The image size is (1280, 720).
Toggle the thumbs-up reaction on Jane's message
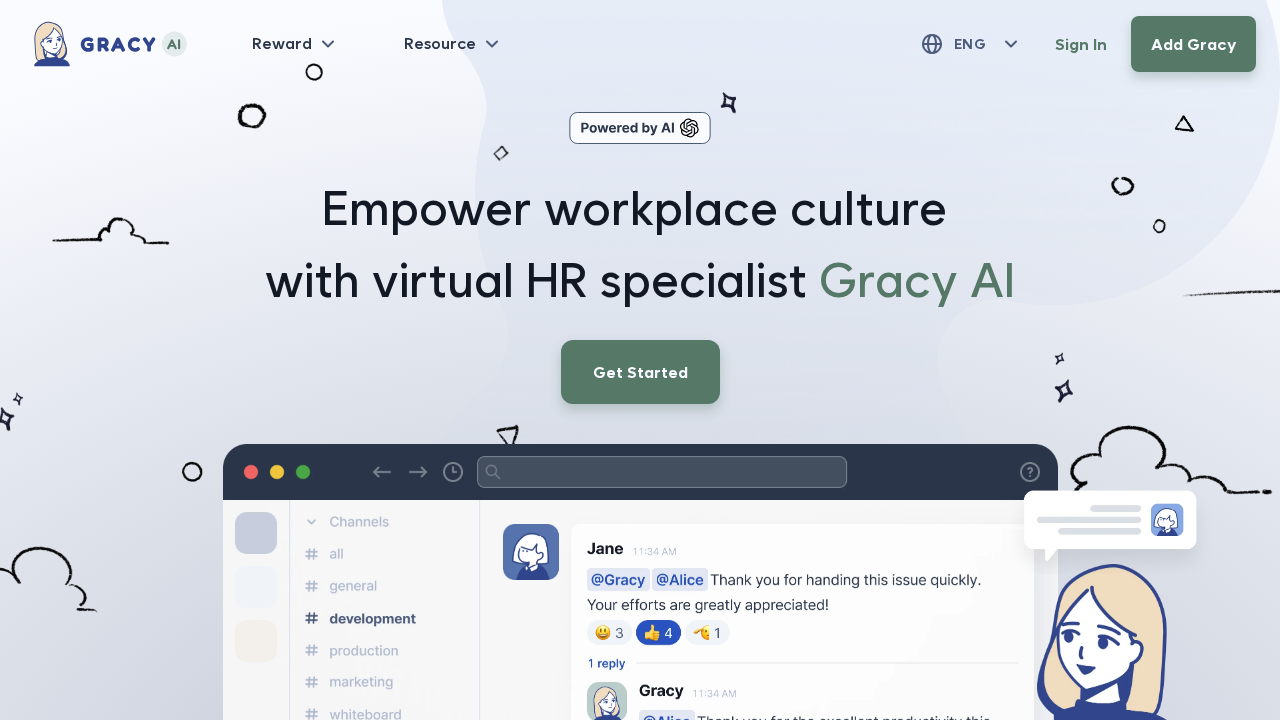658,632
